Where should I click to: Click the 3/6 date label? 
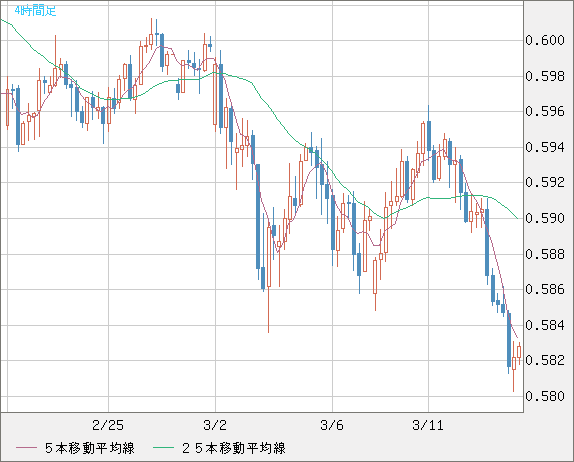click(332, 425)
